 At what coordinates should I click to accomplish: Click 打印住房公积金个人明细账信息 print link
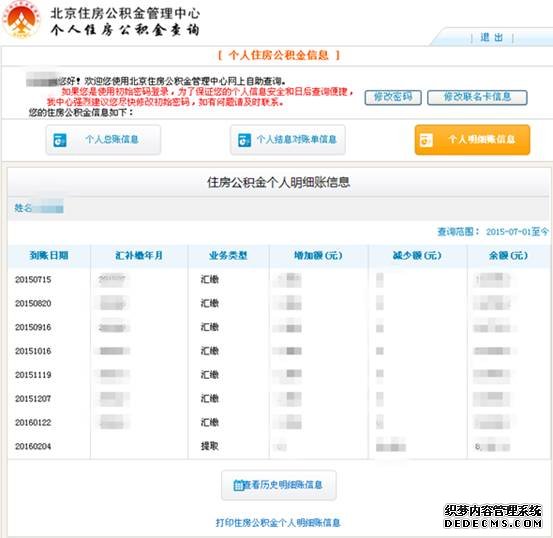coord(278,522)
